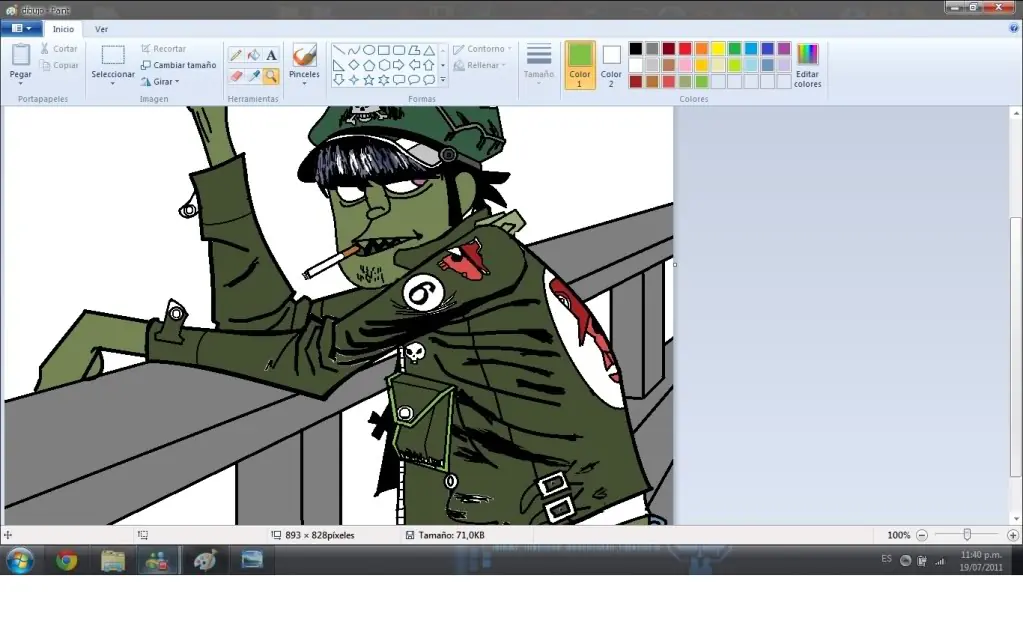Choose the oval shape

(x=369, y=50)
